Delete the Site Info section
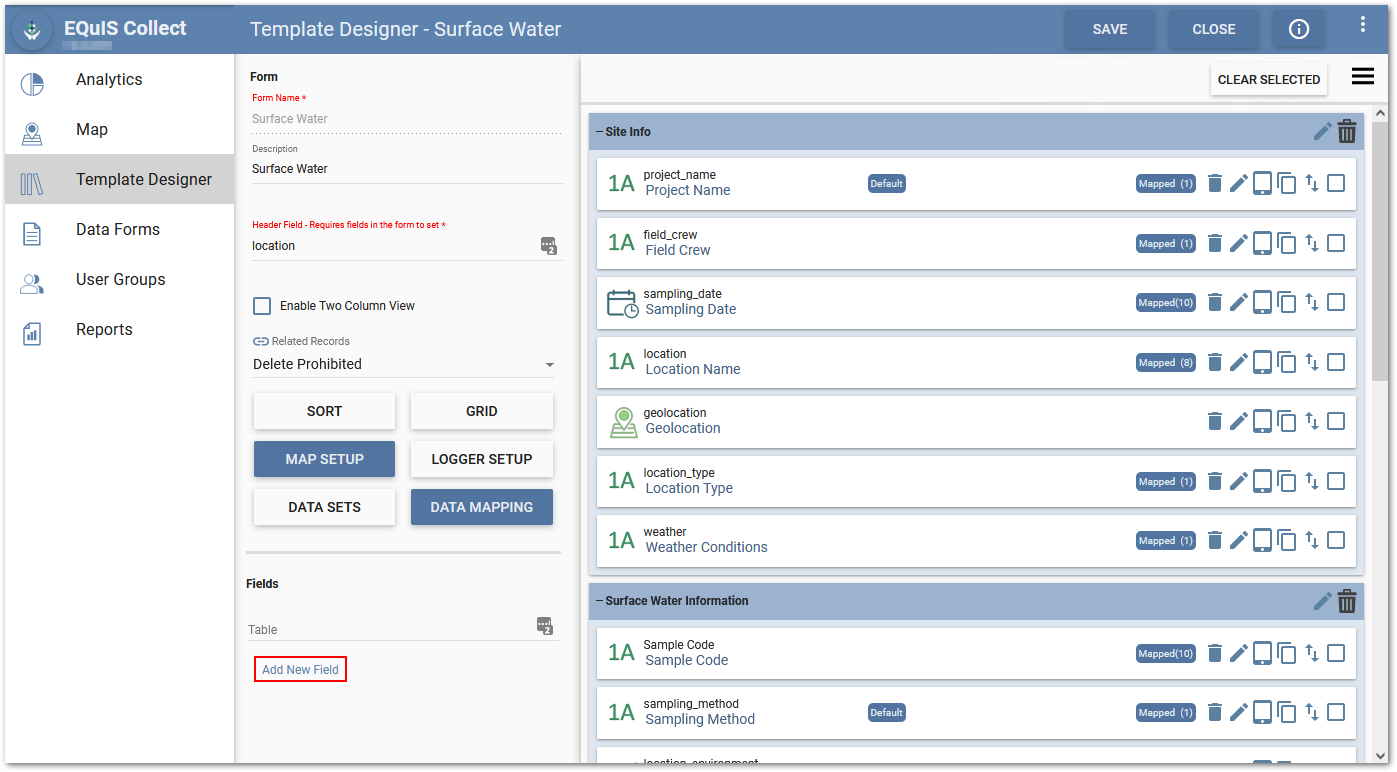This screenshot has height=772, width=1397. click(1347, 132)
